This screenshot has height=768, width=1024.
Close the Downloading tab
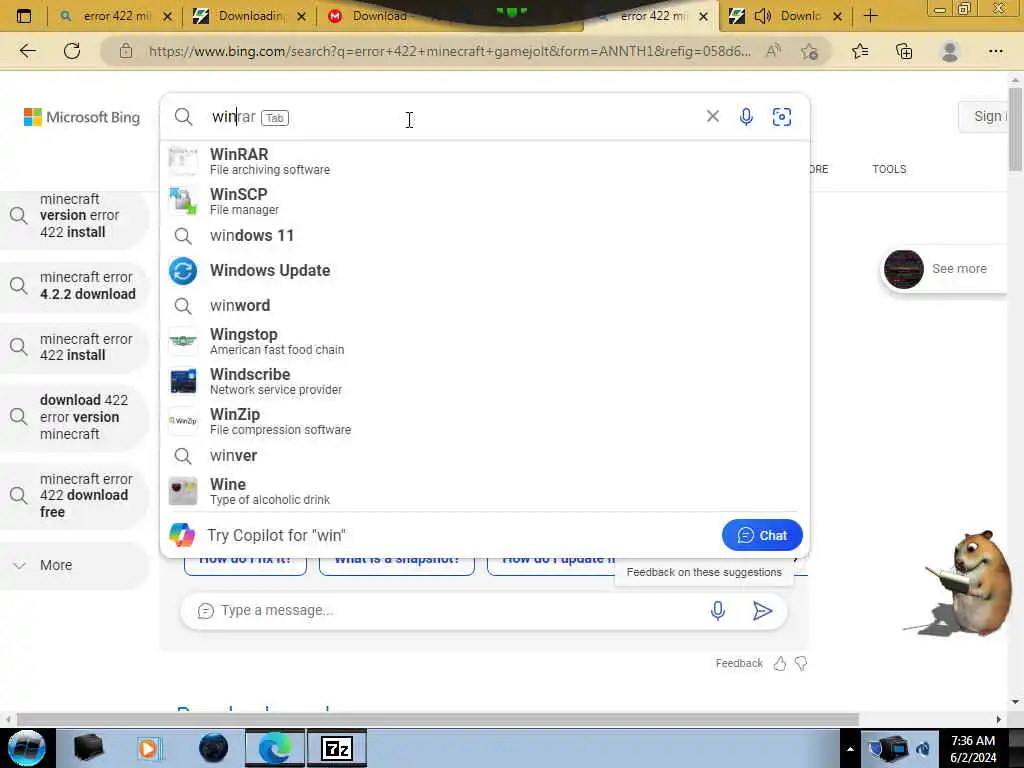point(301,16)
